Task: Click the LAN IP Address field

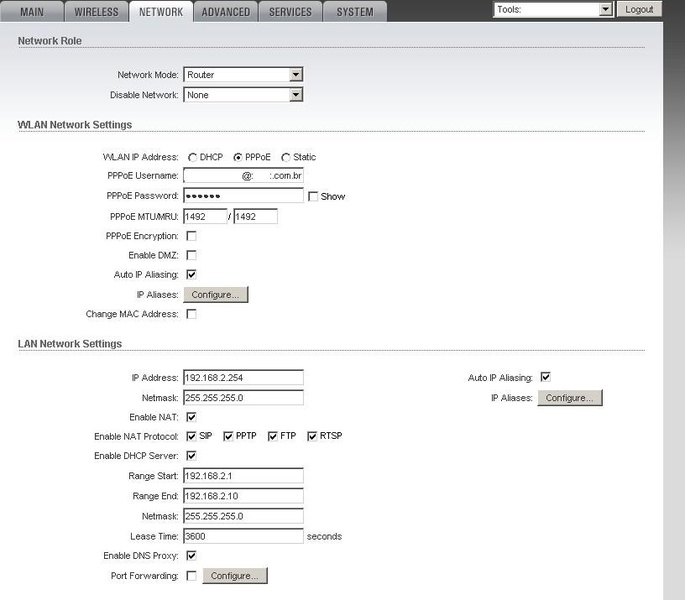Action: click(x=243, y=378)
